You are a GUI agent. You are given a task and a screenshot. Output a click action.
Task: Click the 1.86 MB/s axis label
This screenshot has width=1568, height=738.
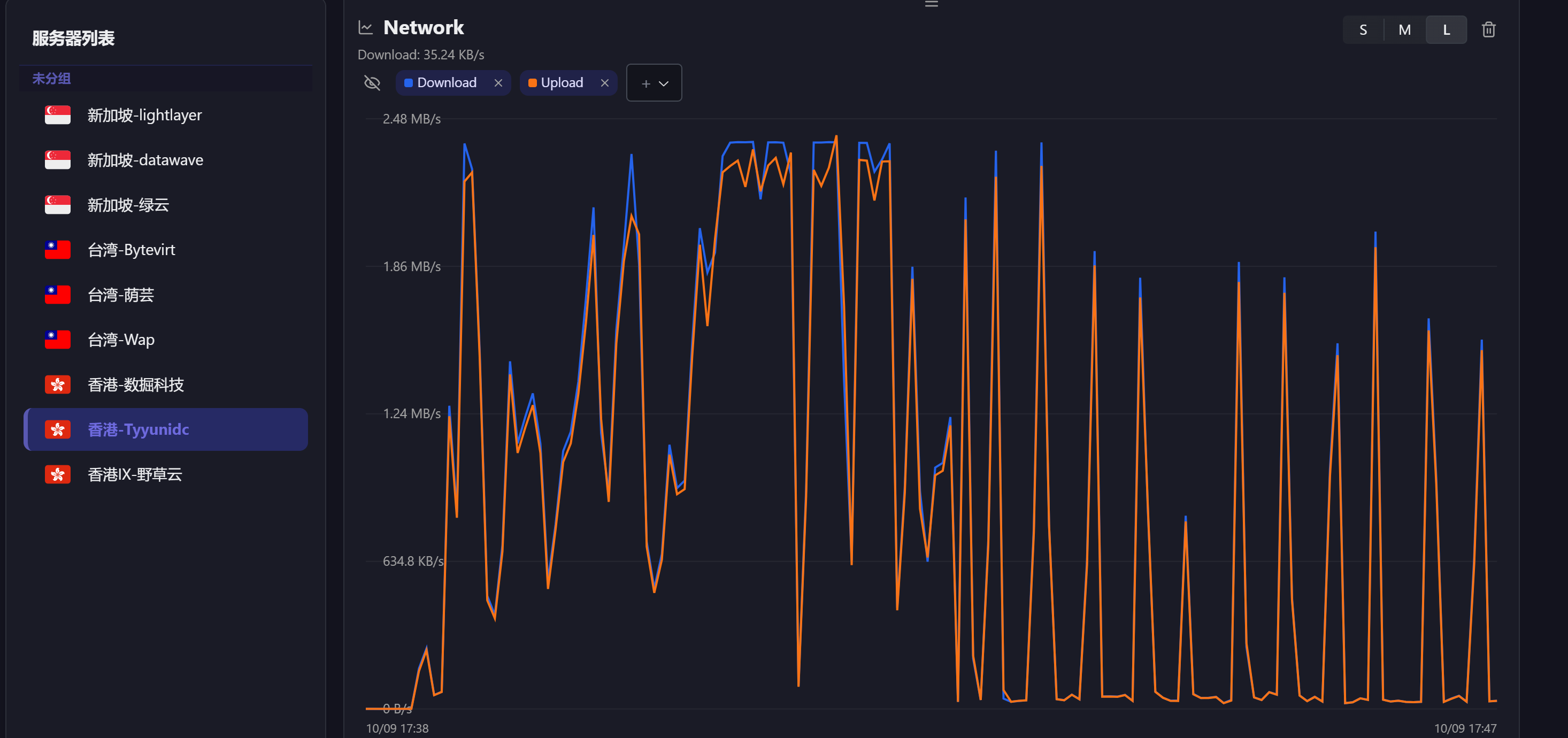[x=411, y=266]
